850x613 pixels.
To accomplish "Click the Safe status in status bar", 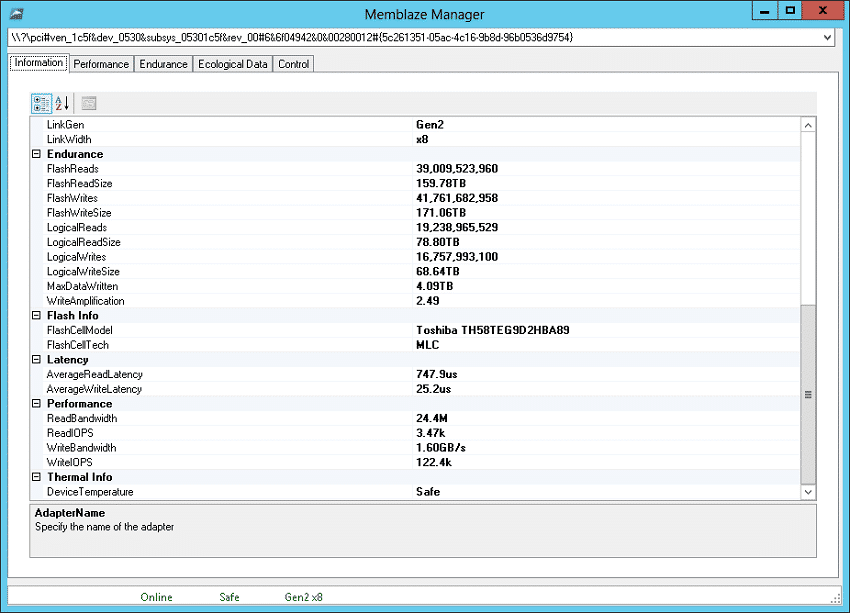I will point(229,597).
